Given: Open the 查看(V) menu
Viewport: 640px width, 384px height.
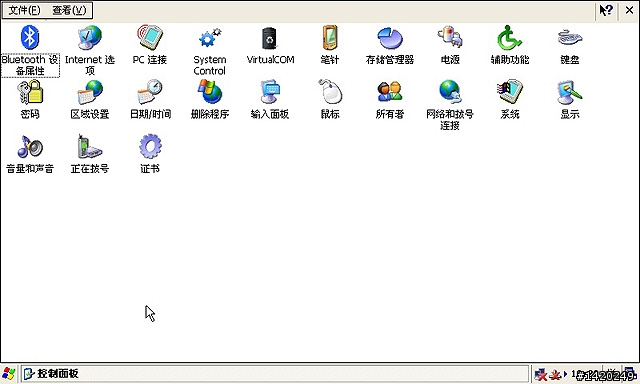Looking at the screenshot, I should (69, 10).
